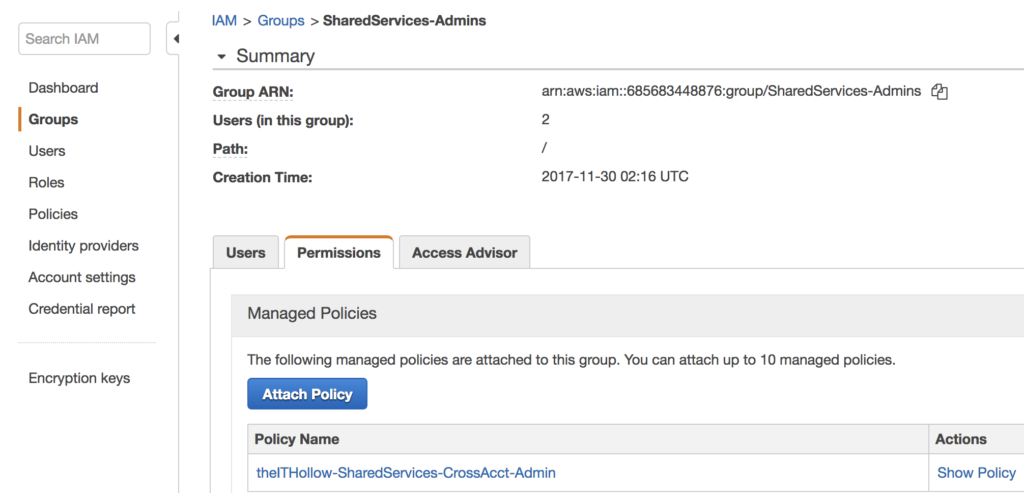Go to Users in the sidebar

coord(47,151)
